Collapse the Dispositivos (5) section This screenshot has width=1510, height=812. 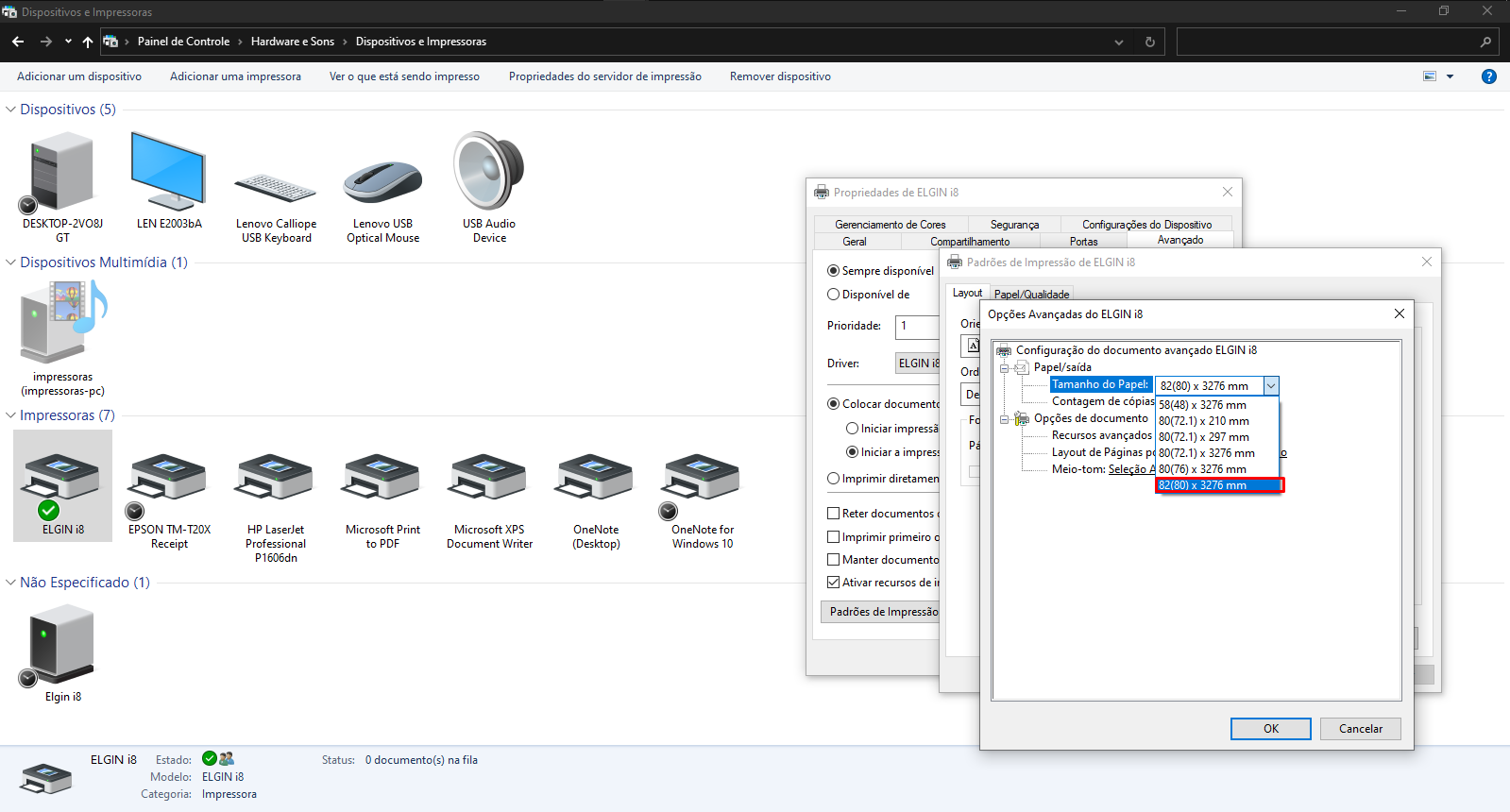click(x=11, y=110)
